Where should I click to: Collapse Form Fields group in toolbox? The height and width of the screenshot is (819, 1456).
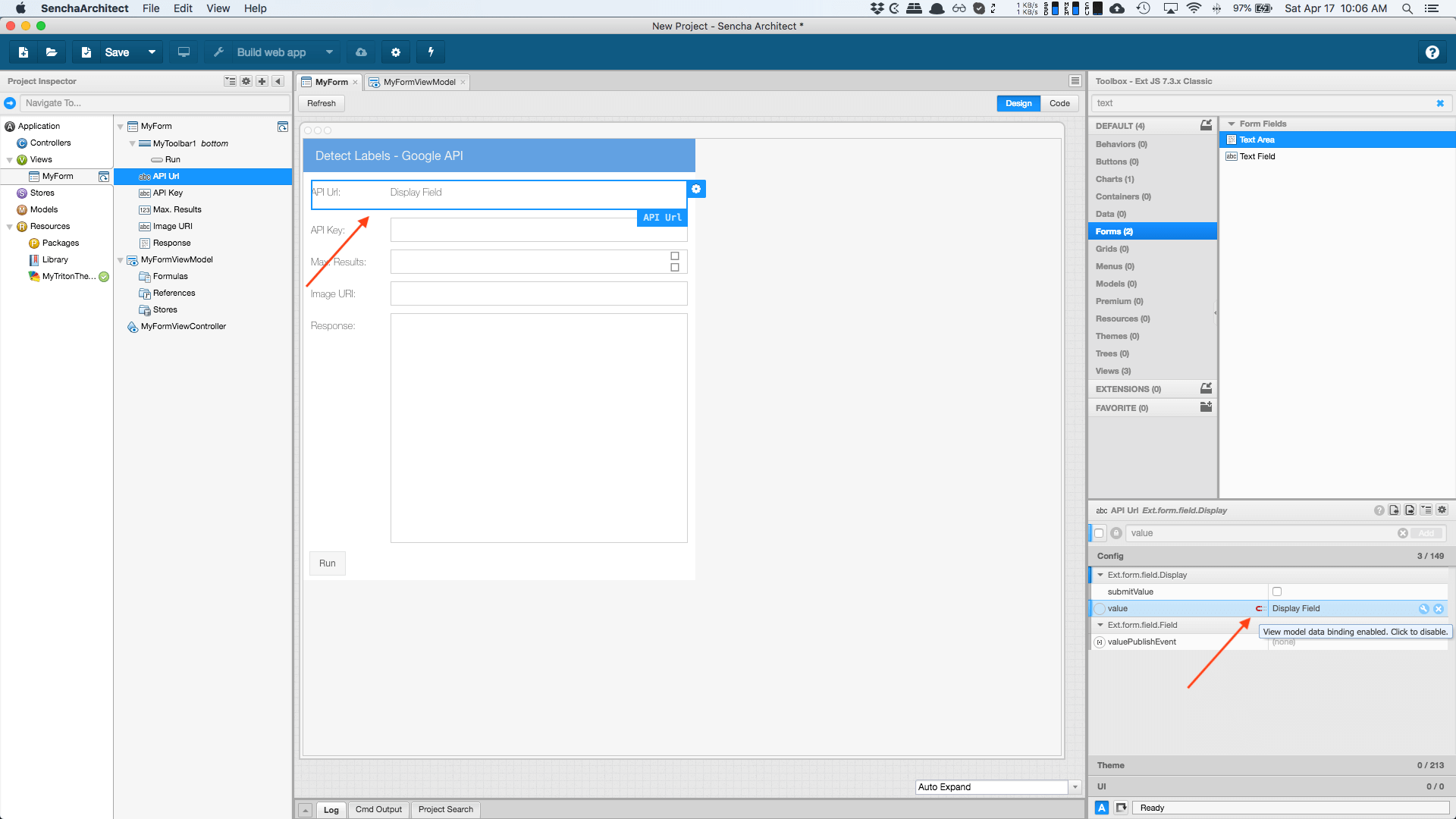[1232, 124]
